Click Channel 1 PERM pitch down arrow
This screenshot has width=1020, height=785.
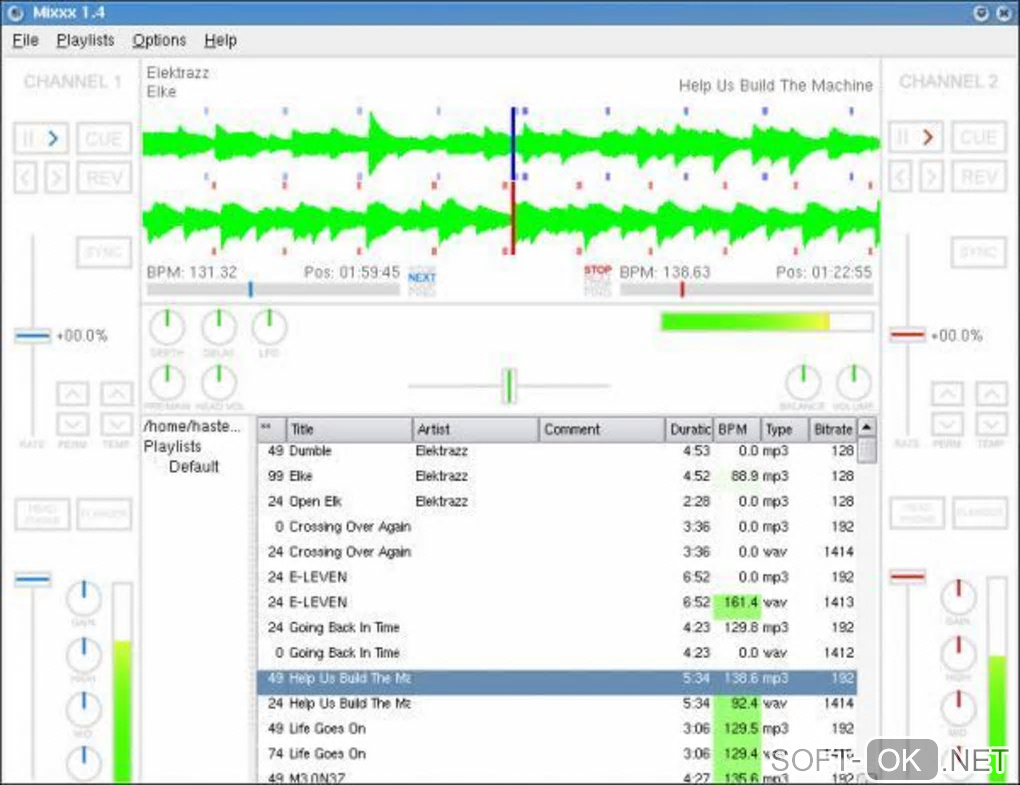coord(72,425)
